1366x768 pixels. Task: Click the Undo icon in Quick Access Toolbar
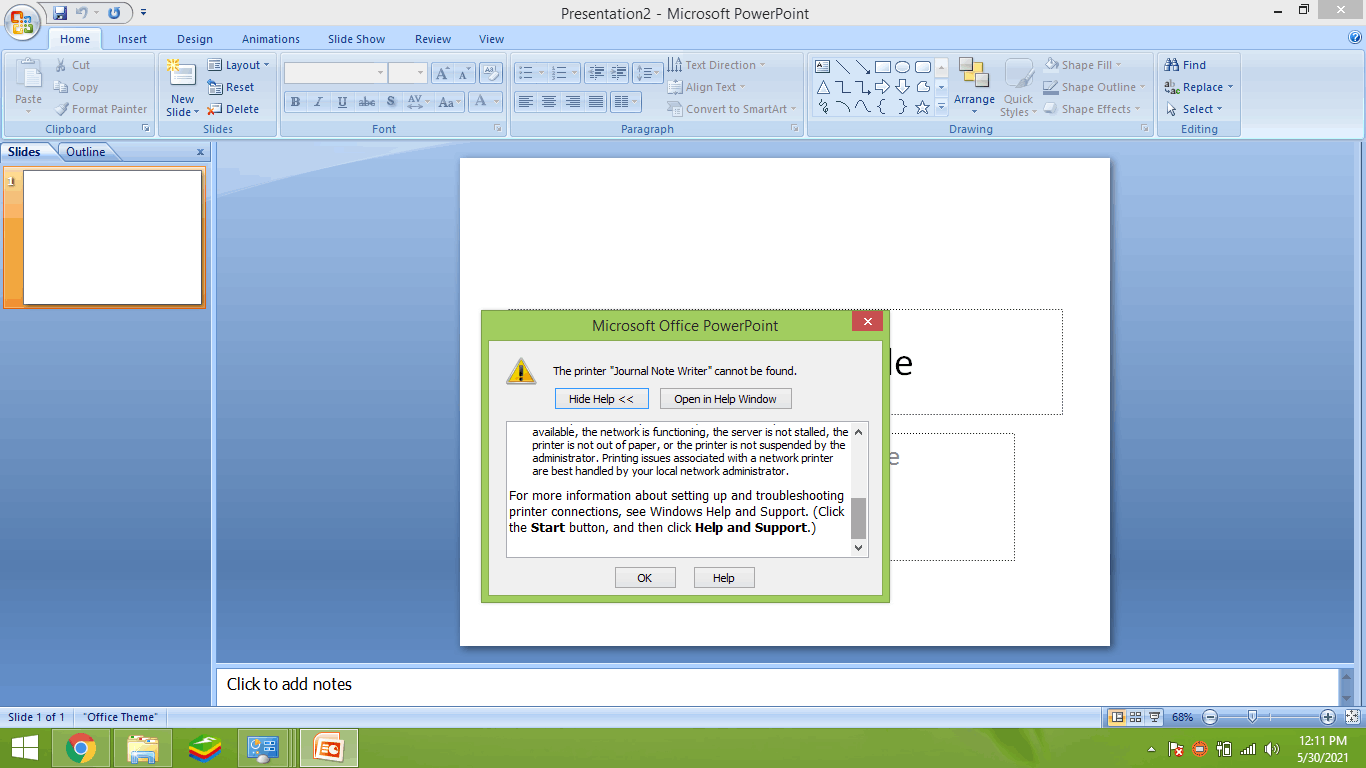(82, 13)
